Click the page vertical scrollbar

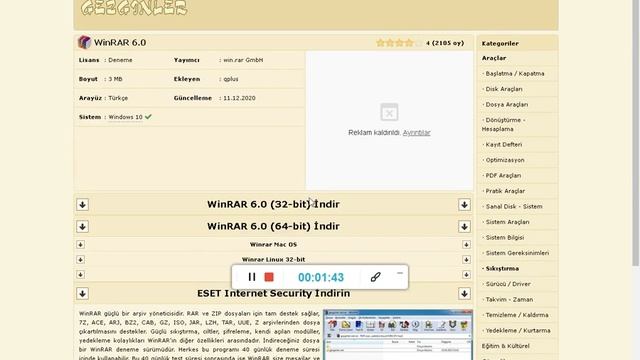636,133
